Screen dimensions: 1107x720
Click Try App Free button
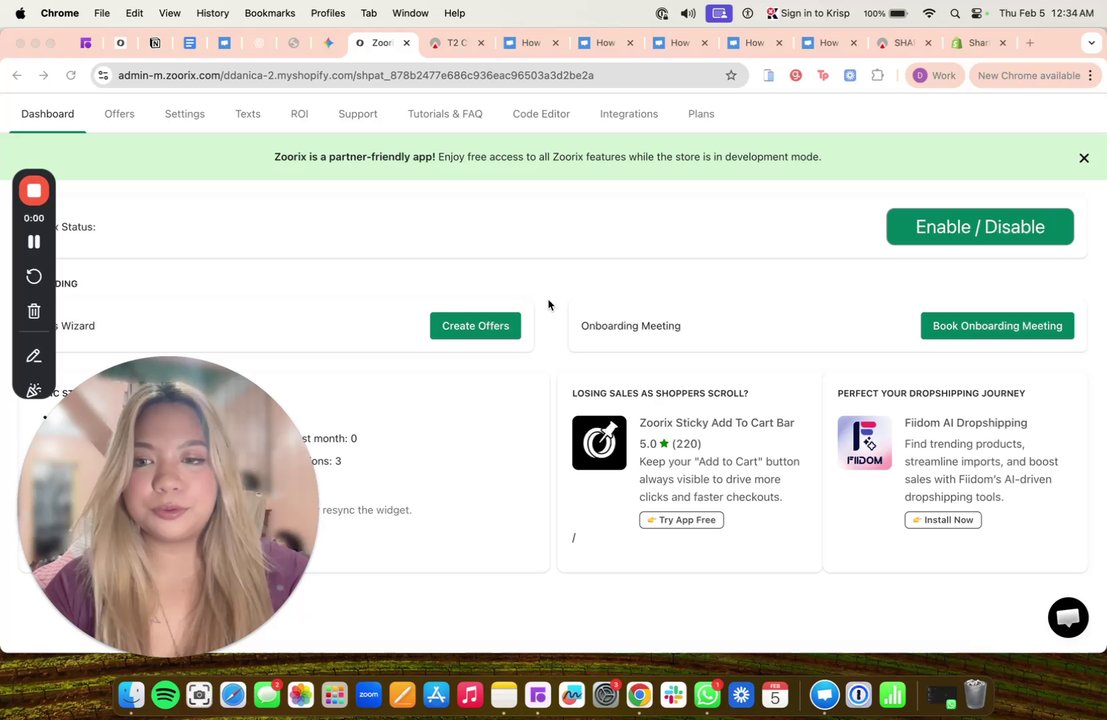(x=681, y=520)
